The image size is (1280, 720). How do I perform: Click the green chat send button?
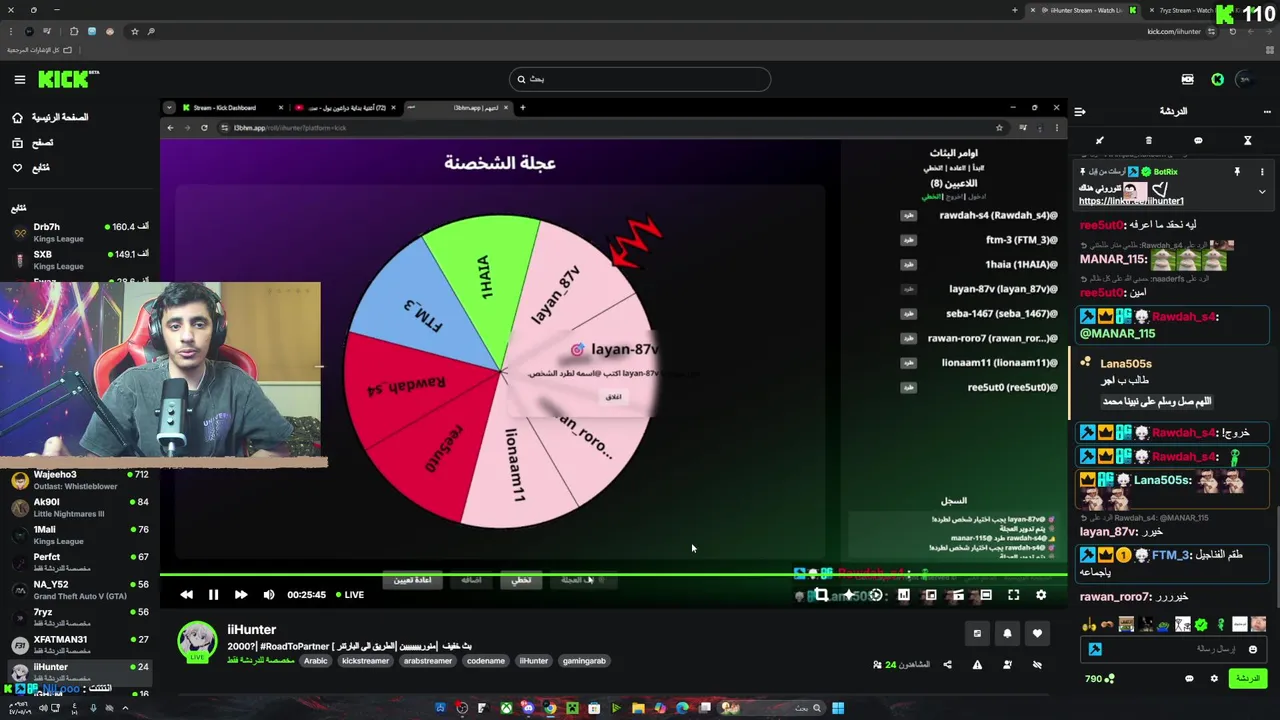coord(1247,679)
